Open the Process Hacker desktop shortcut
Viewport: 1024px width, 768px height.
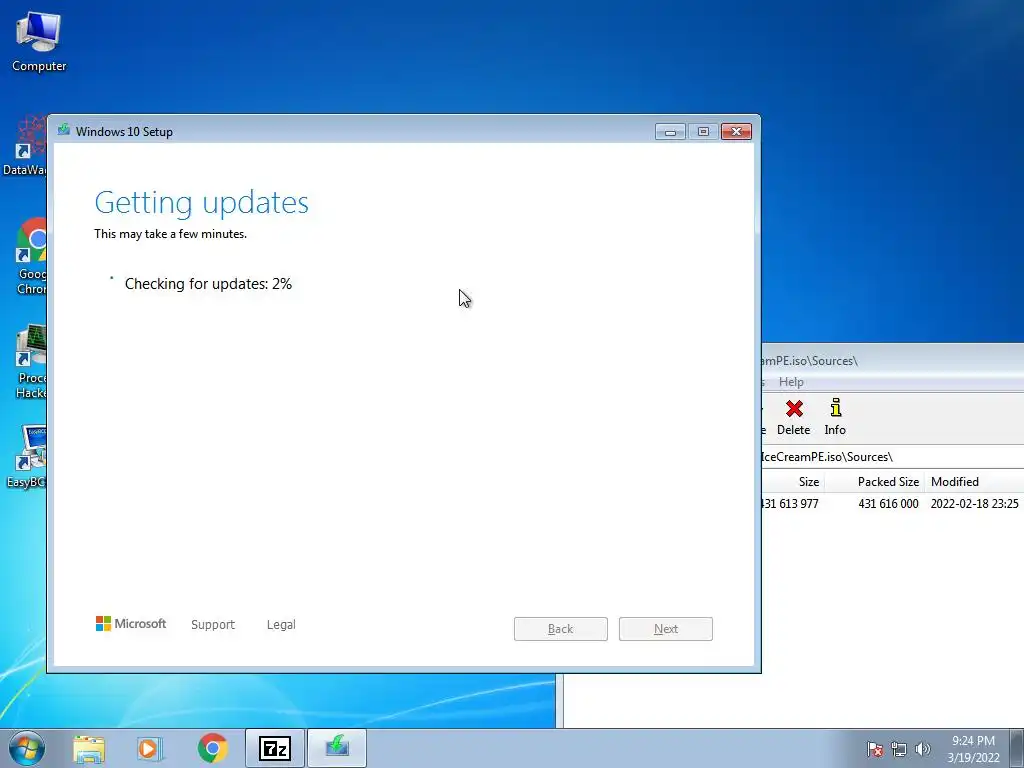31,361
